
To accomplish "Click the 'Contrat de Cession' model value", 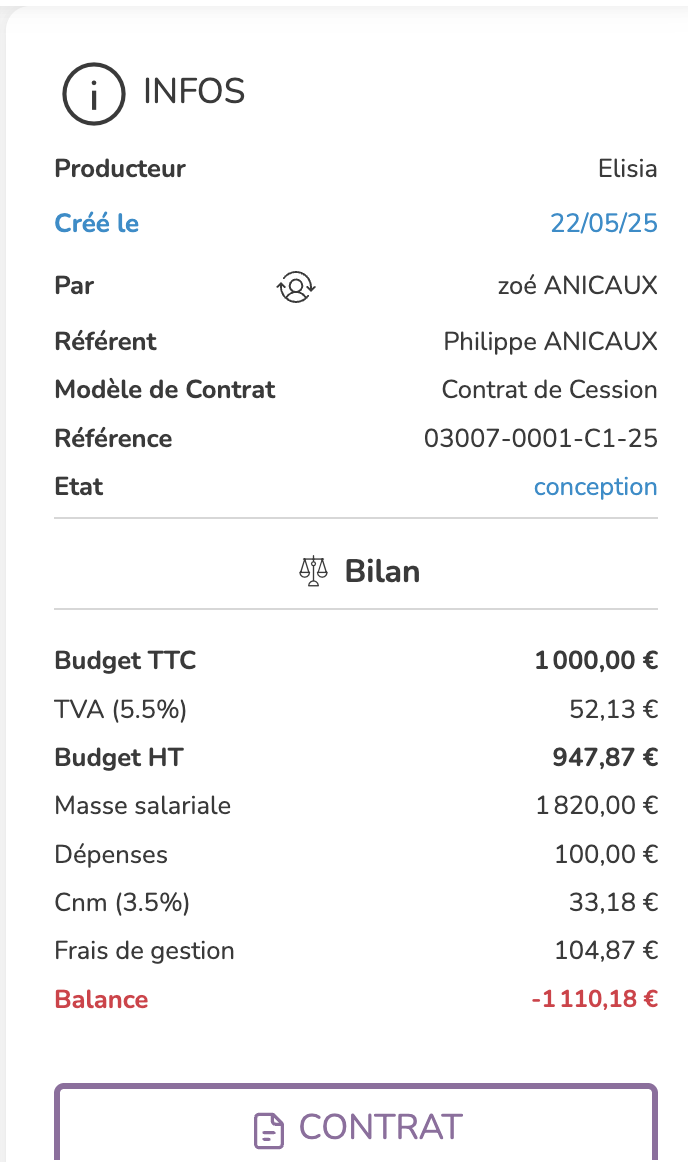I will point(549,390).
